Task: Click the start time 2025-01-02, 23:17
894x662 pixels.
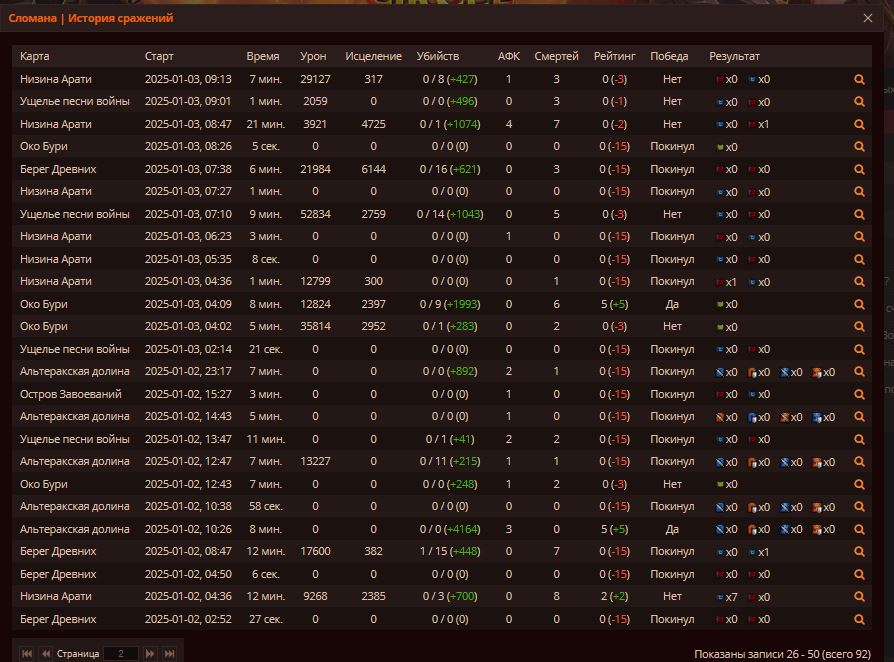Action: coord(188,372)
